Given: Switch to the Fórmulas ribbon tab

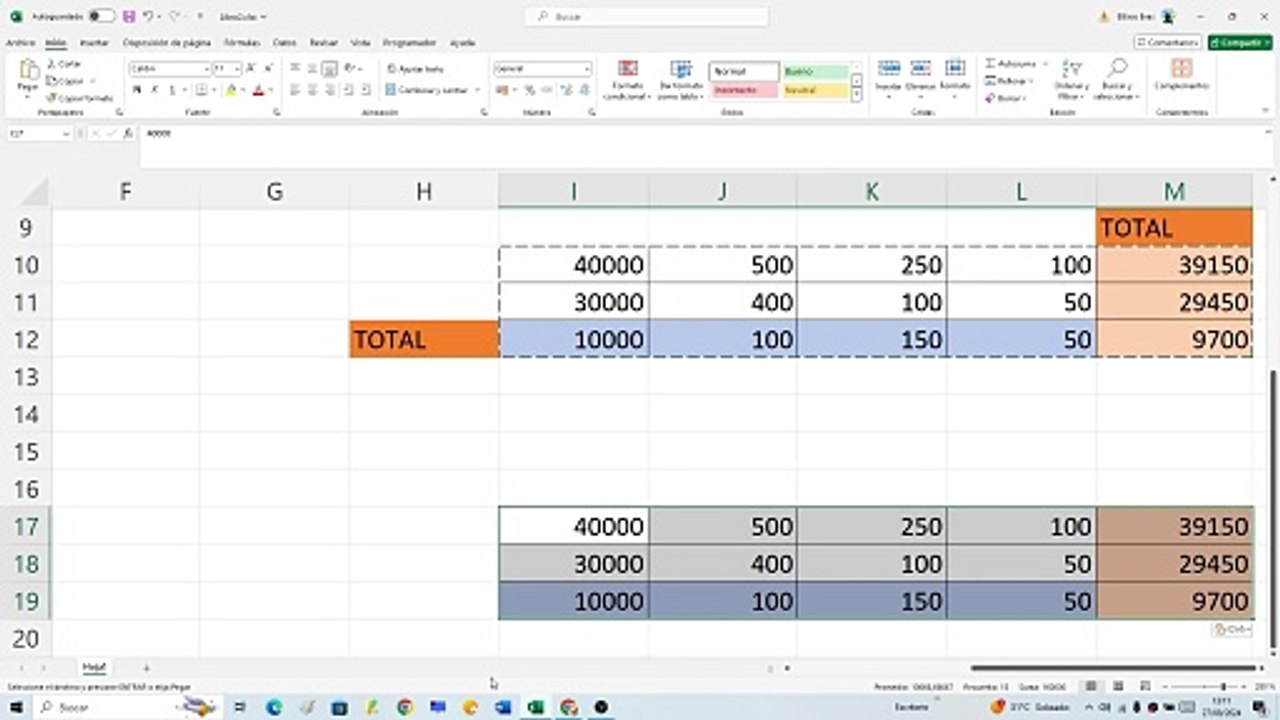Looking at the screenshot, I should click(242, 43).
